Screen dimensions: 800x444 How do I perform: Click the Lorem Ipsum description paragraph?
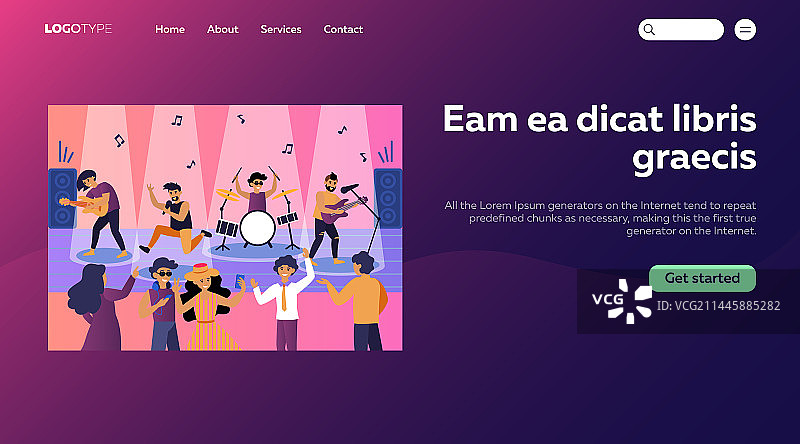[600, 218]
